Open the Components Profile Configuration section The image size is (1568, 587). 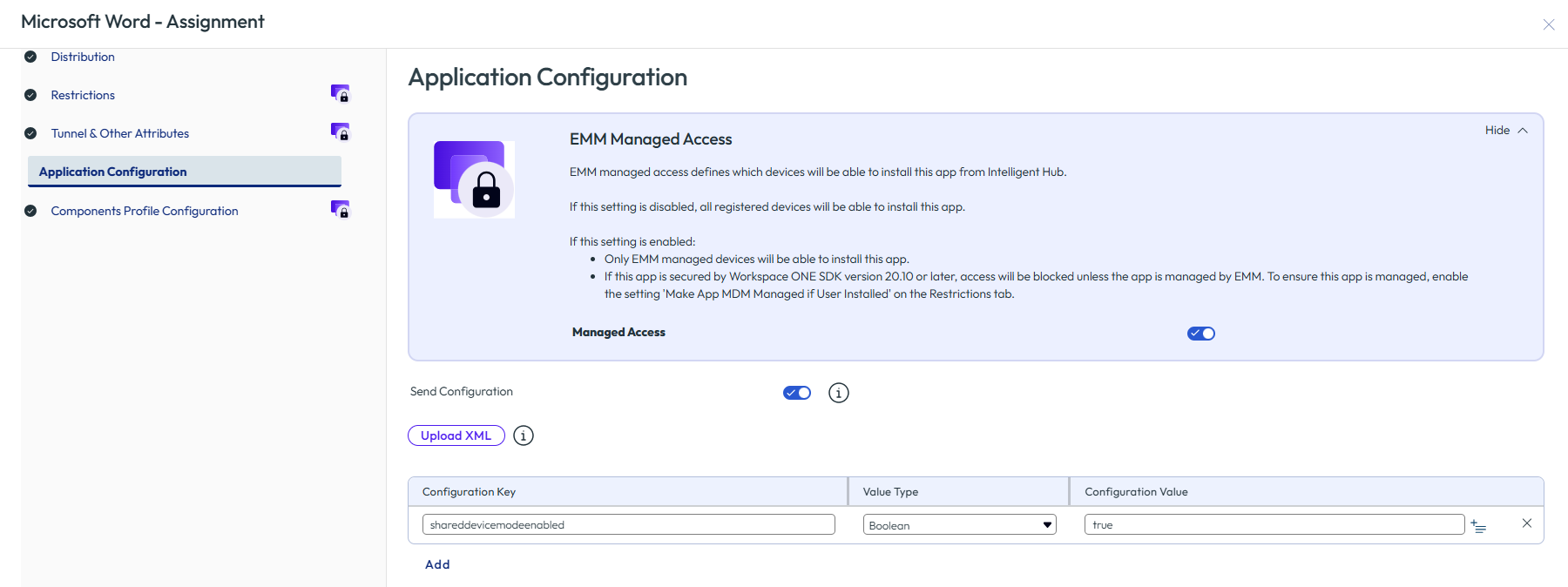pos(145,211)
